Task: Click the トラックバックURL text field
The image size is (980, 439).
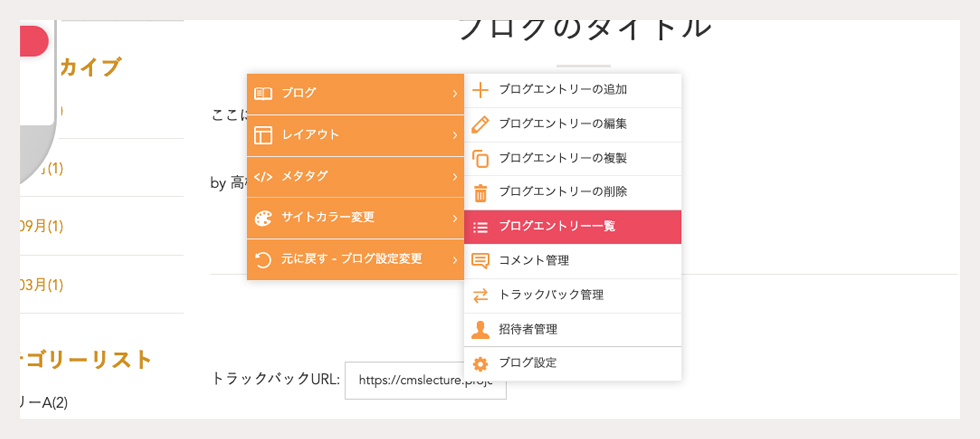Action: point(426,380)
